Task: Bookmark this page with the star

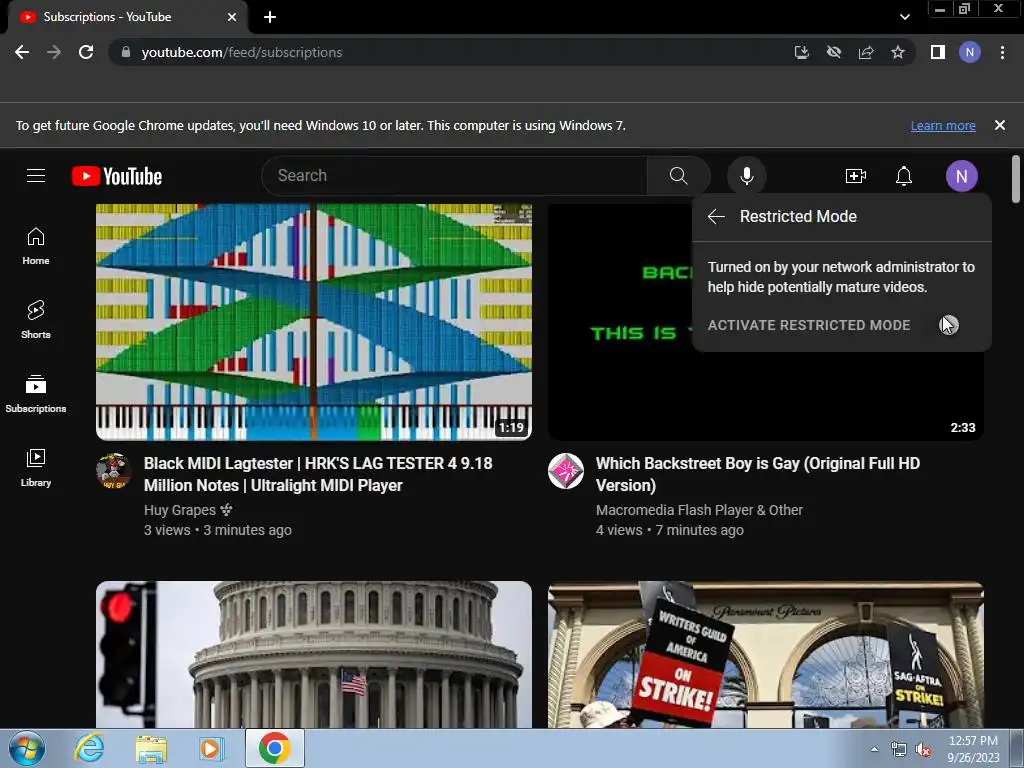Action: pyautogui.click(x=898, y=52)
